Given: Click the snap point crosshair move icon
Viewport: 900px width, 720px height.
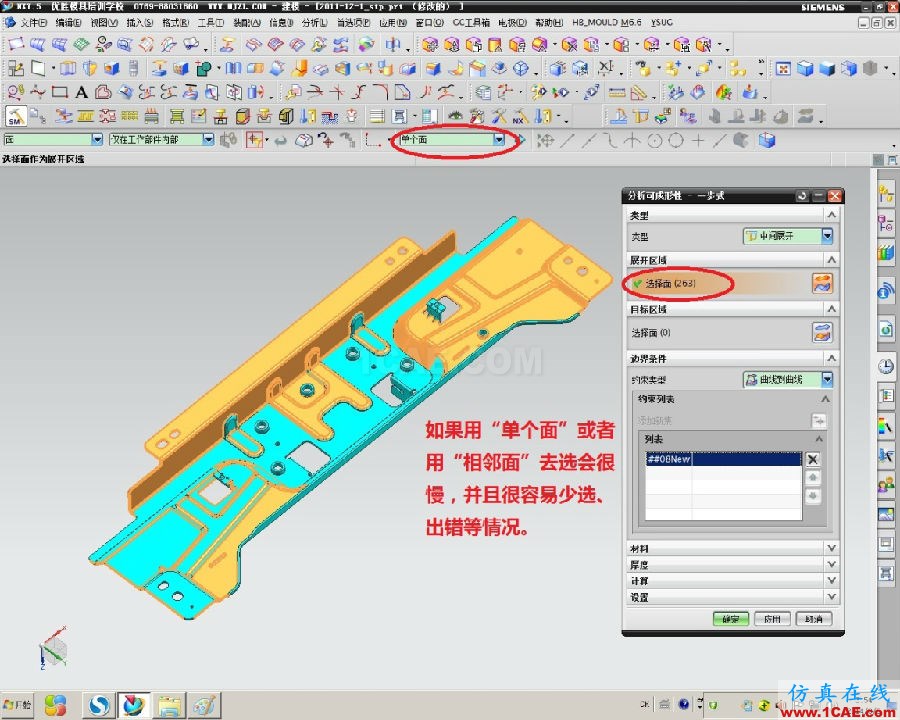Looking at the screenshot, I should click(545, 140).
